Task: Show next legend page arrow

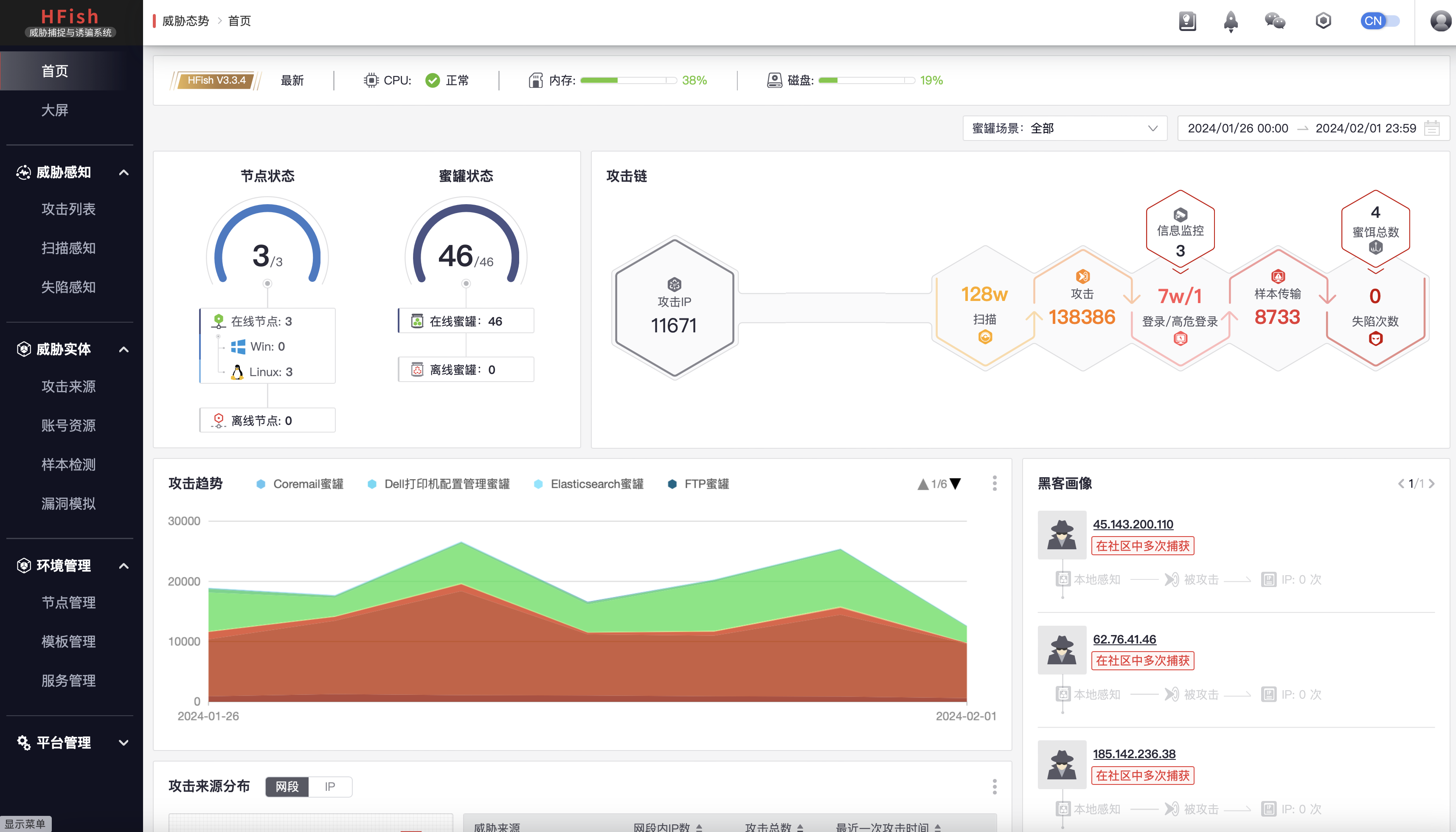Action: pyautogui.click(x=956, y=484)
